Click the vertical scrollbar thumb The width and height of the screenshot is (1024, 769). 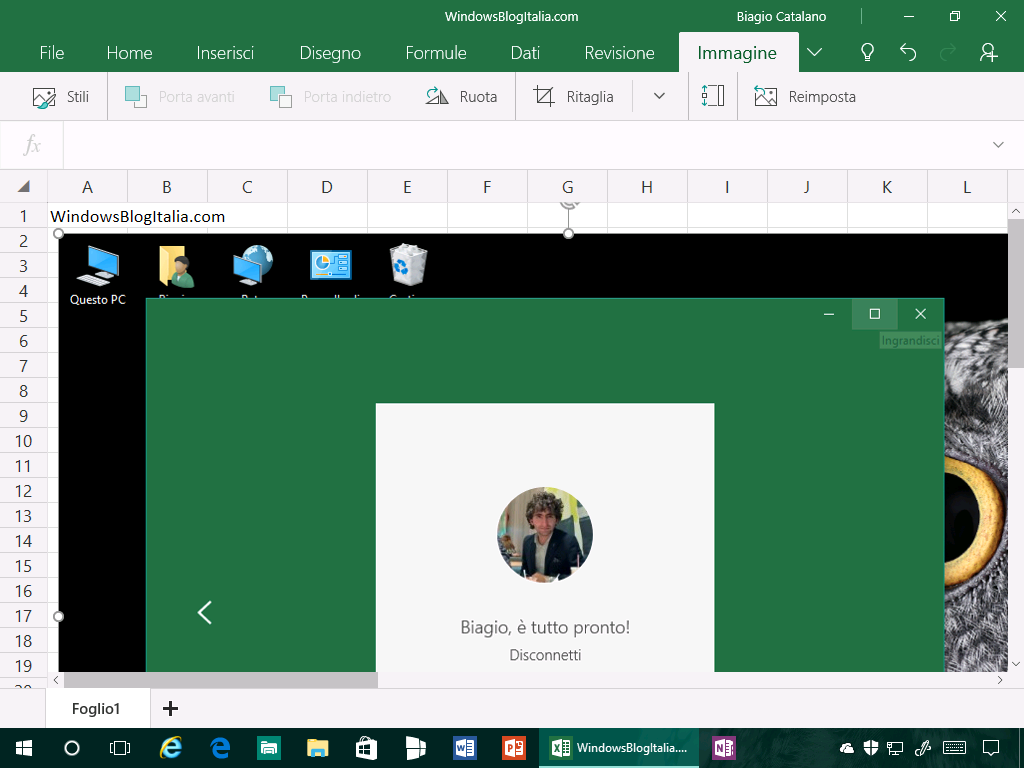click(1016, 294)
